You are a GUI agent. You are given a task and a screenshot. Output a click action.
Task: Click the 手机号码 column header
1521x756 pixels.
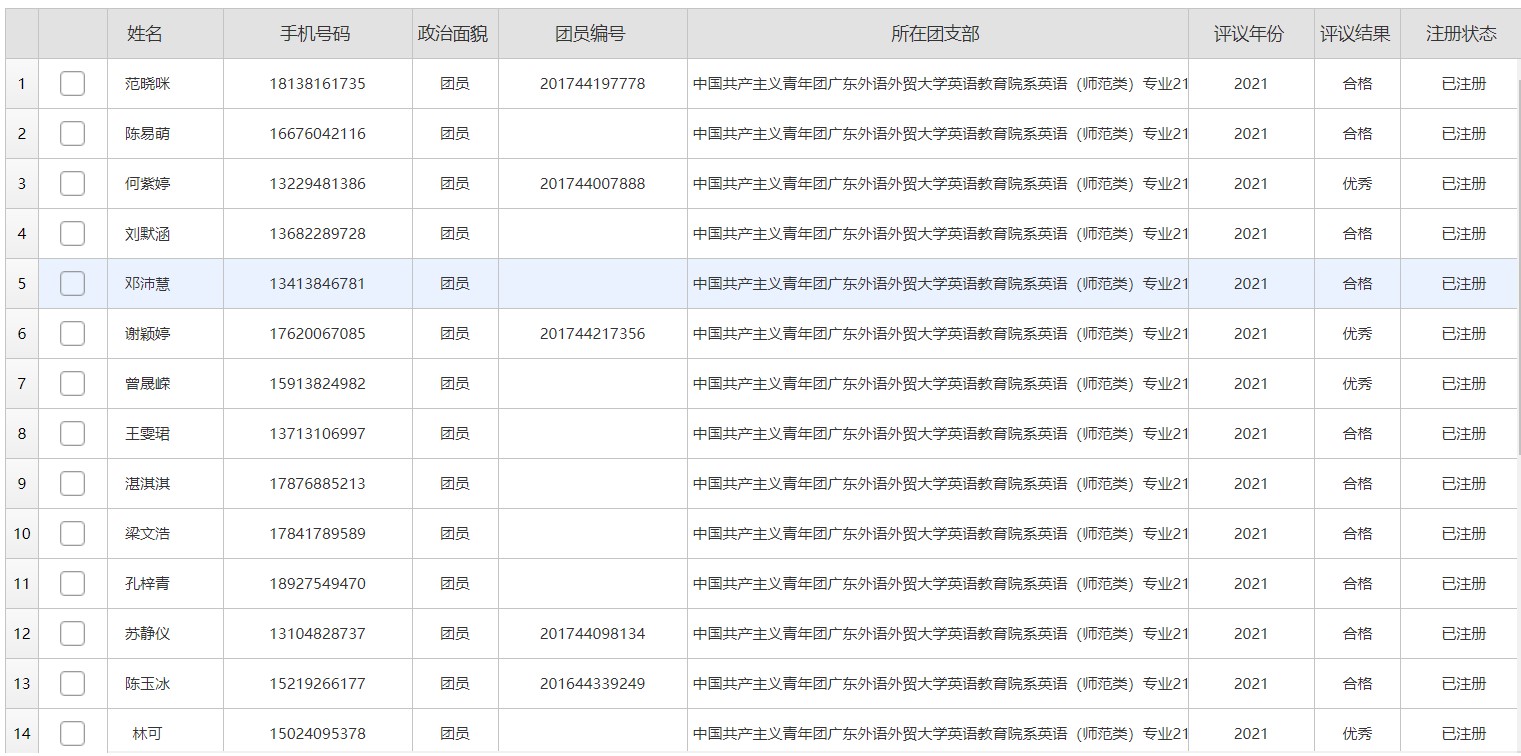pyautogui.click(x=316, y=34)
